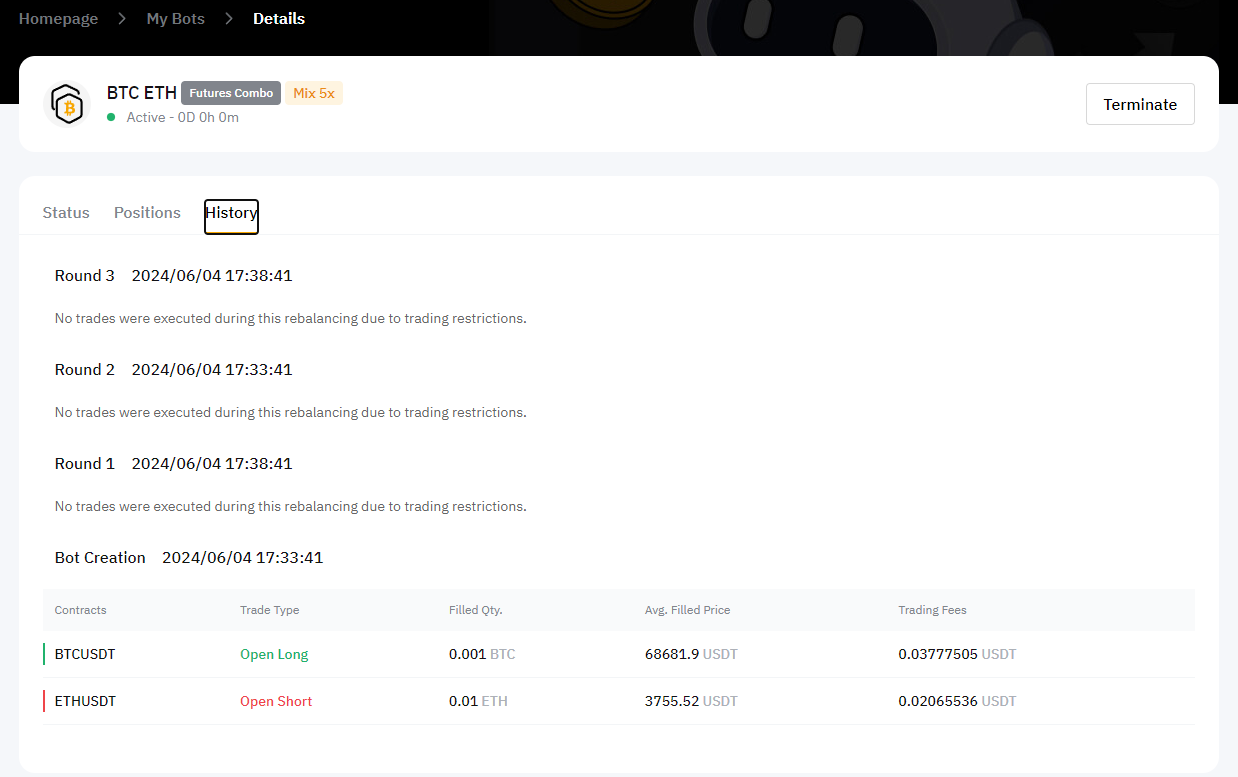This screenshot has width=1238, height=777.
Task: Click the Trading Fees column header
Action: pyautogui.click(x=932, y=610)
